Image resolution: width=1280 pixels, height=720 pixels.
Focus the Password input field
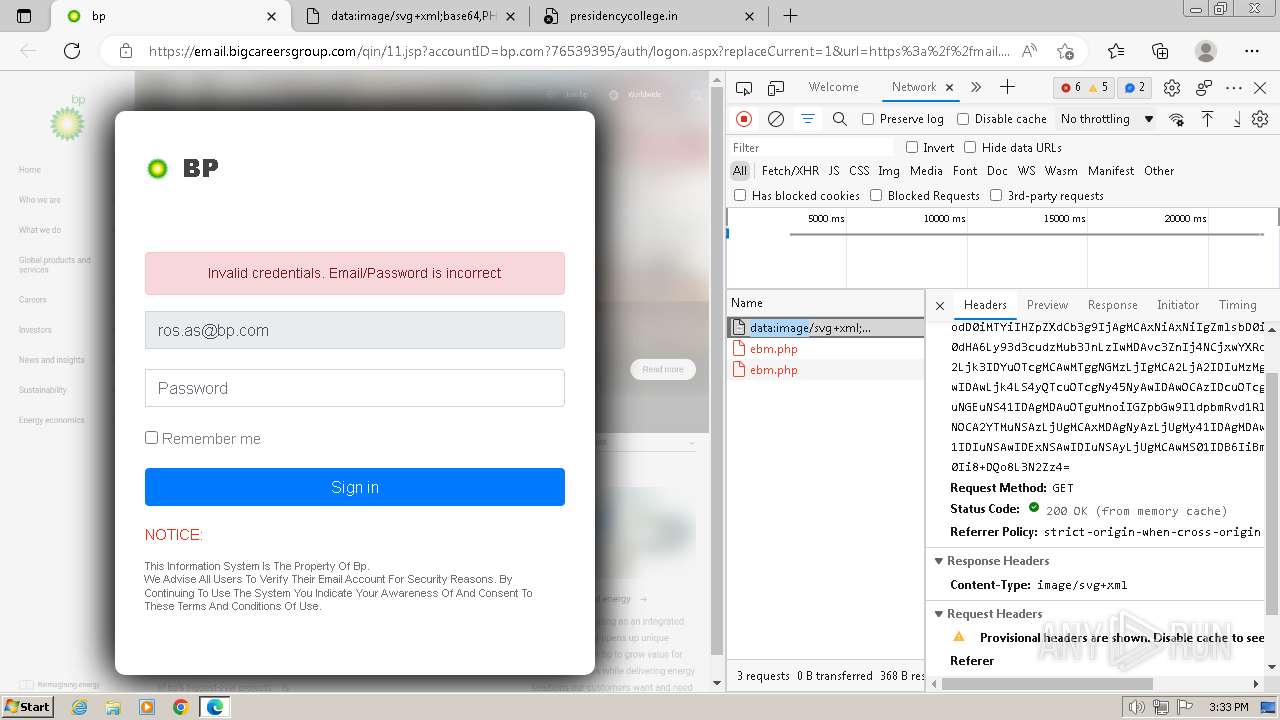click(x=355, y=388)
